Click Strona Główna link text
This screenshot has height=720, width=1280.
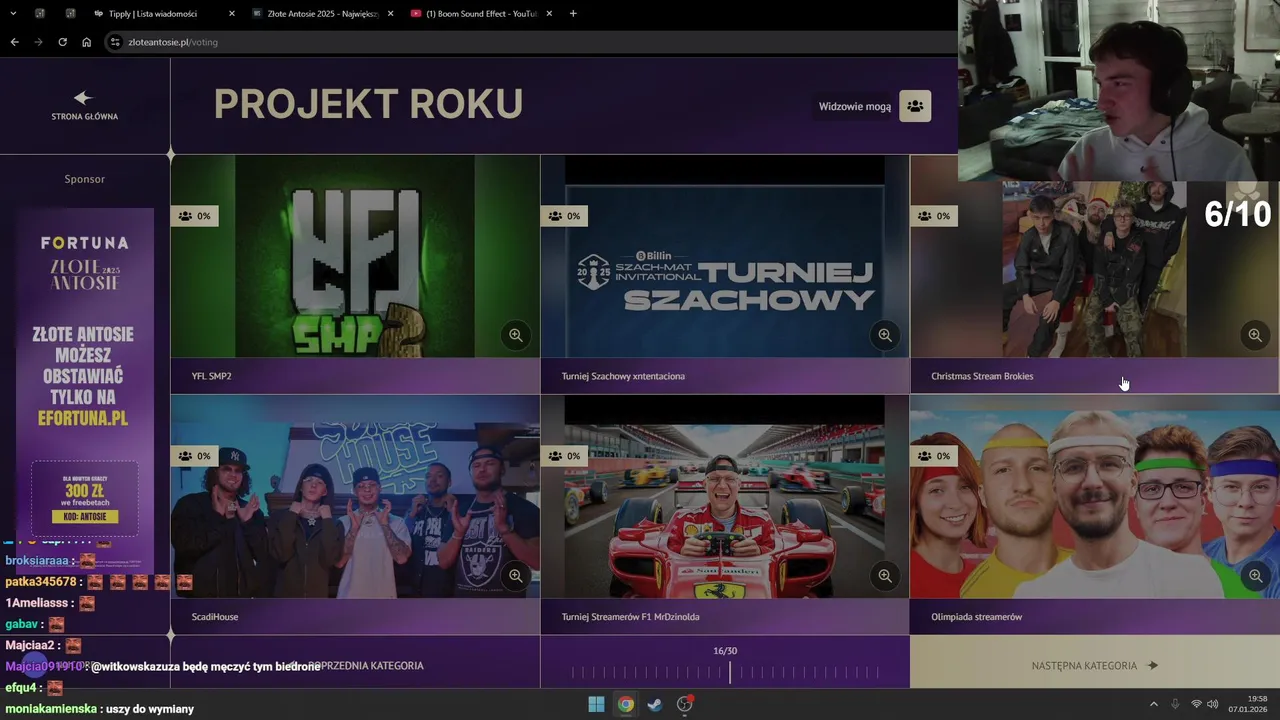(85, 116)
